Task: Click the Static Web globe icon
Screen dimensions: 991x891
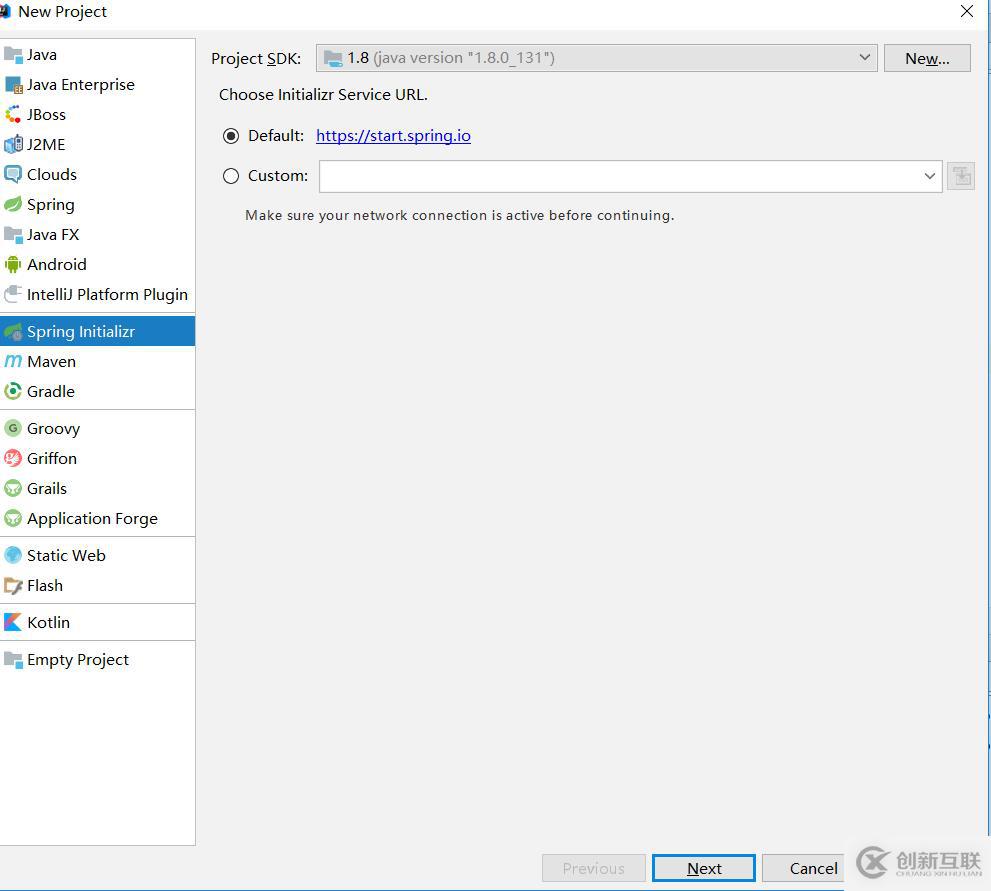Action: [13, 555]
